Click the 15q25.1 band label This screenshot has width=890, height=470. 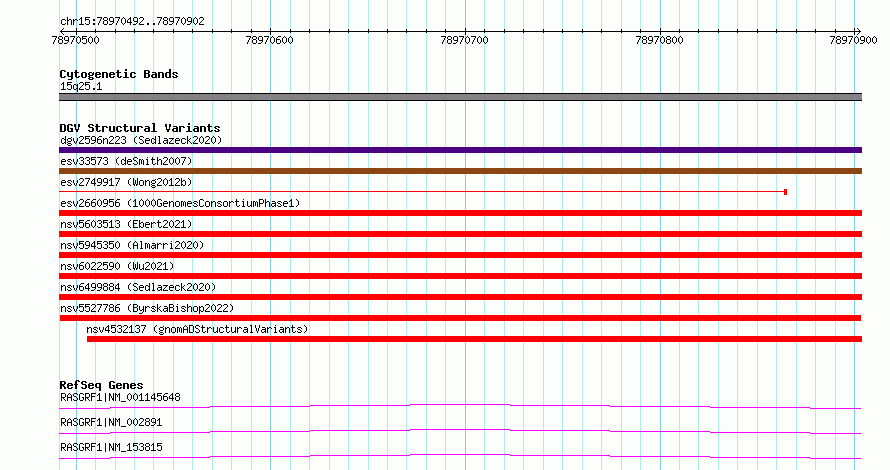click(81, 86)
